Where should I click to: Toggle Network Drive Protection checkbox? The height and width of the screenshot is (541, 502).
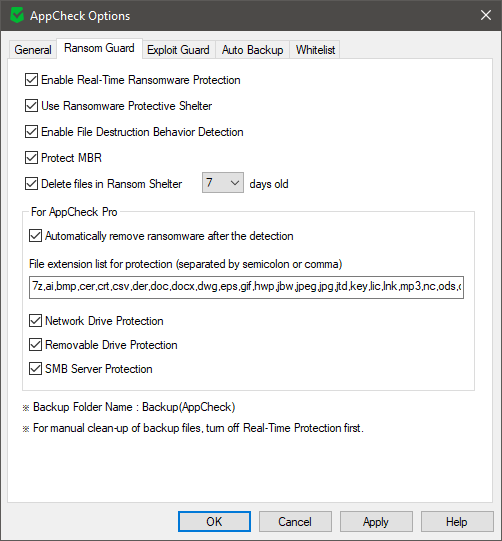tap(36, 321)
